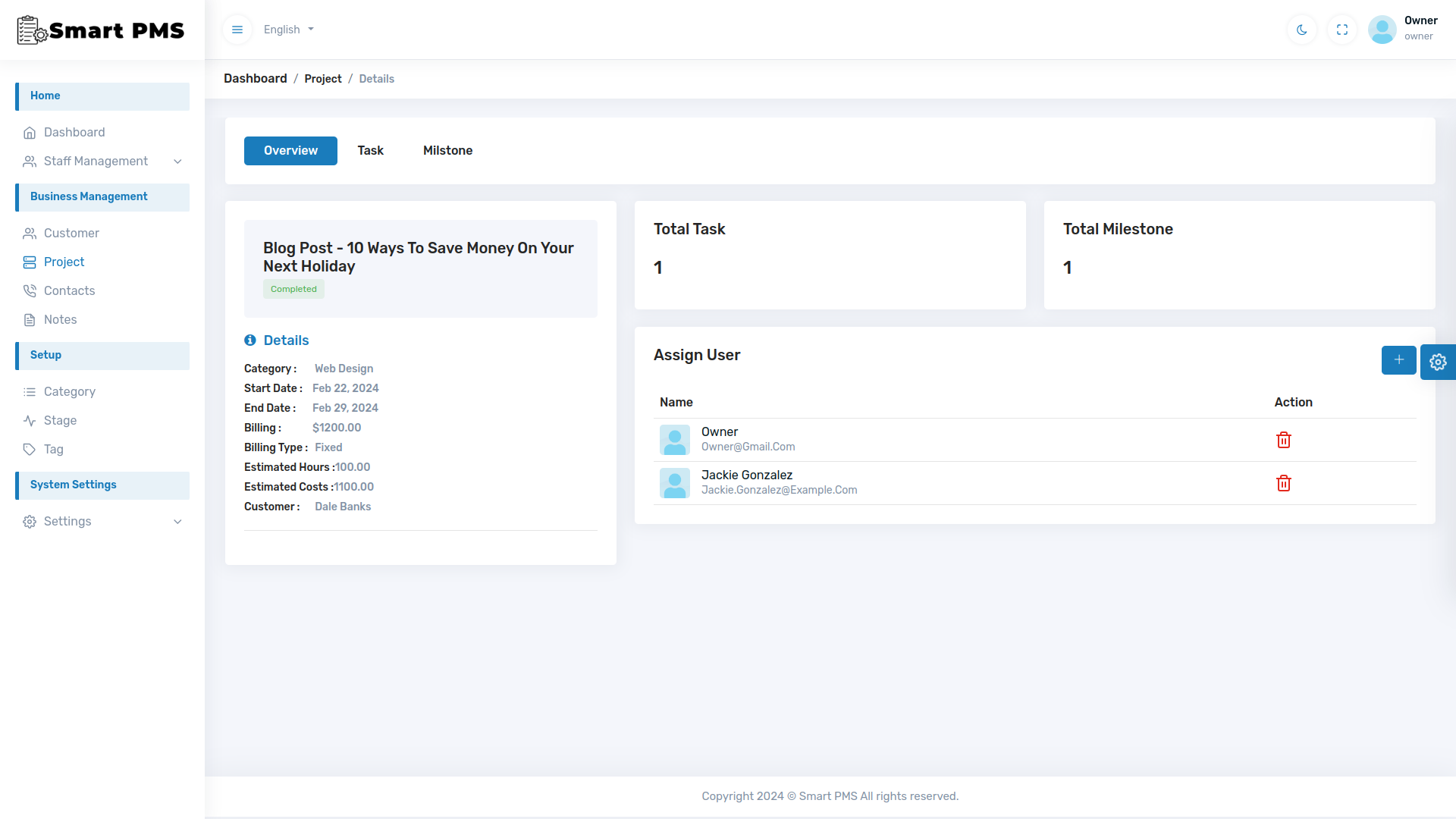Image resolution: width=1456 pixels, height=819 pixels.
Task: Open the English language dropdown
Action: [x=288, y=29]
